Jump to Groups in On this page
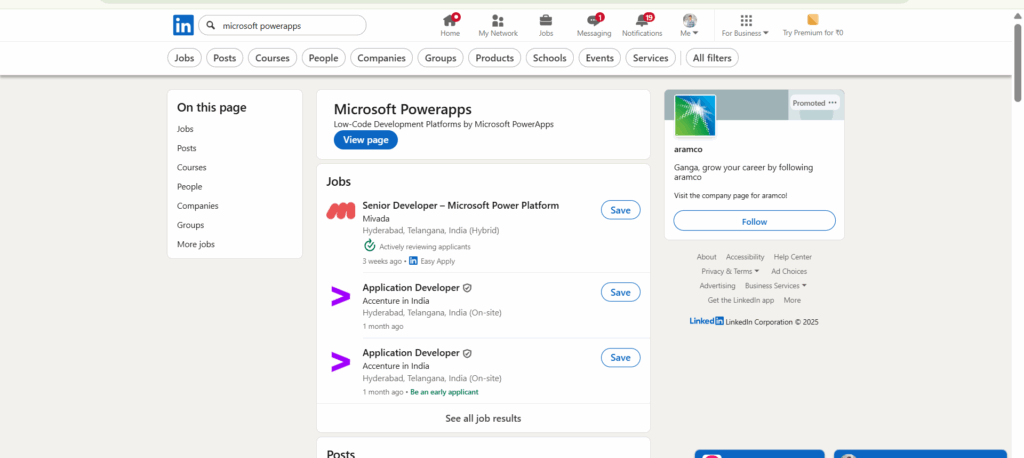This screenshot has width=1024, height=458. pyautogui.click(x=190, y=225)
